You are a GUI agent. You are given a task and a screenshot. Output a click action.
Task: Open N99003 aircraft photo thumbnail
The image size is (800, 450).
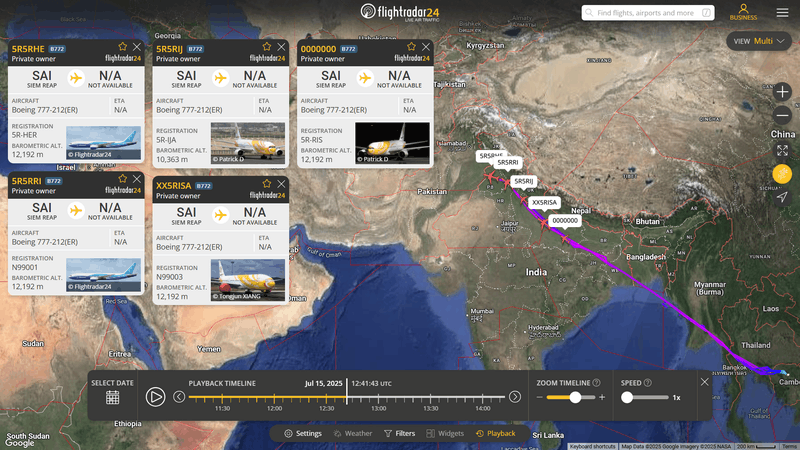(248, 280)
